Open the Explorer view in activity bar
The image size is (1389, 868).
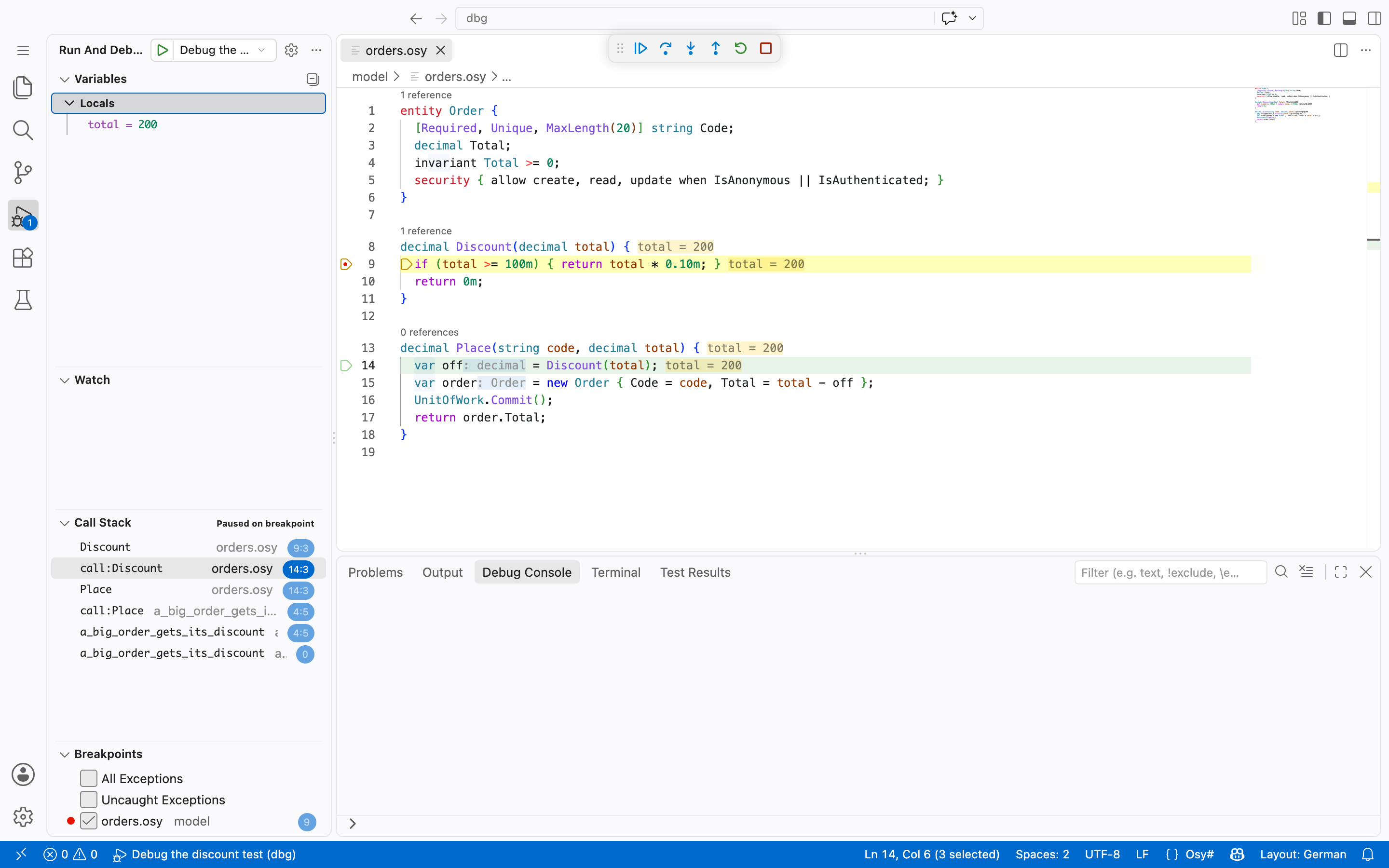23,87
